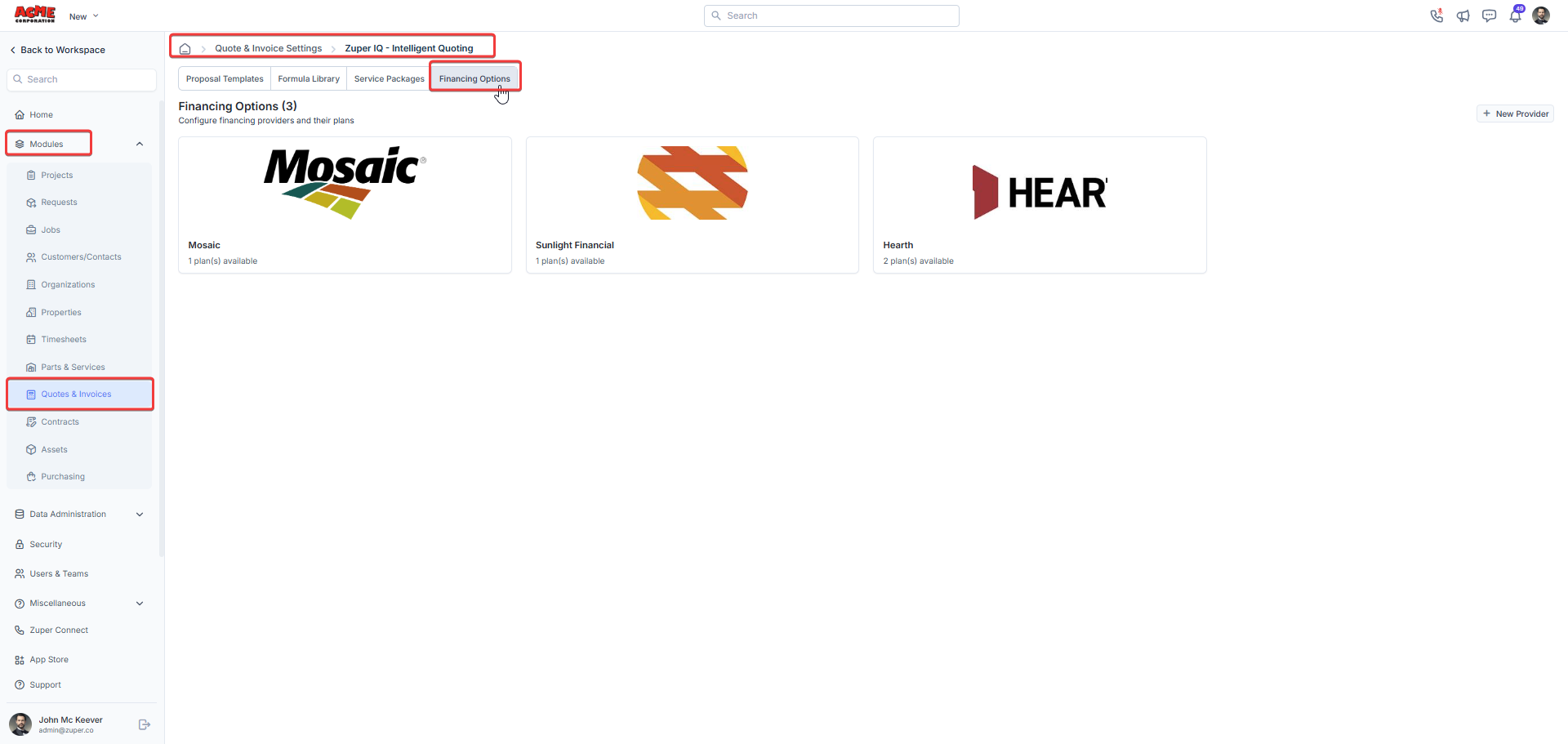Collapse the Modules section chevron
This screenshot has height=744, width=1568.
pos(140,145)
